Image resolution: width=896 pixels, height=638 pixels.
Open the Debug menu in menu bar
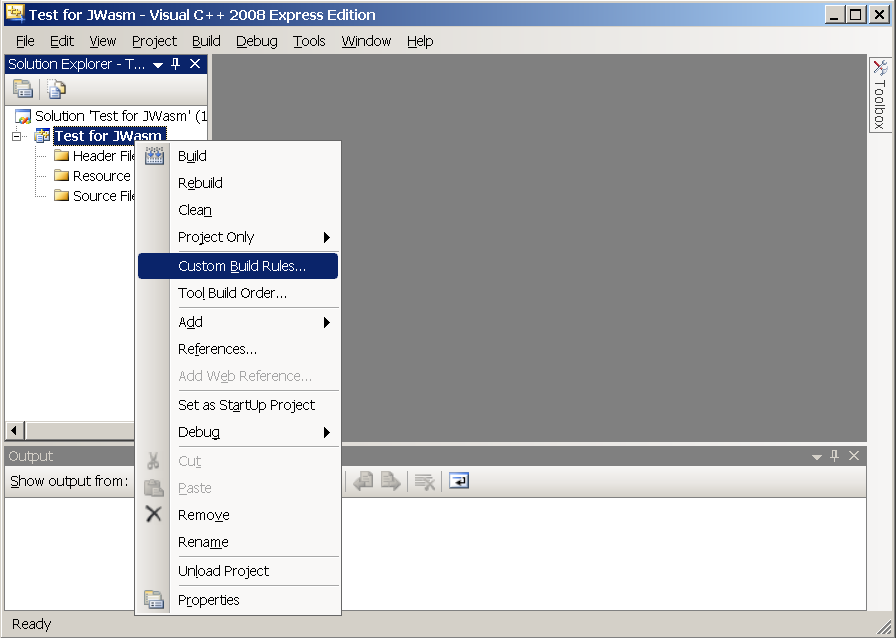click(257, 41)
